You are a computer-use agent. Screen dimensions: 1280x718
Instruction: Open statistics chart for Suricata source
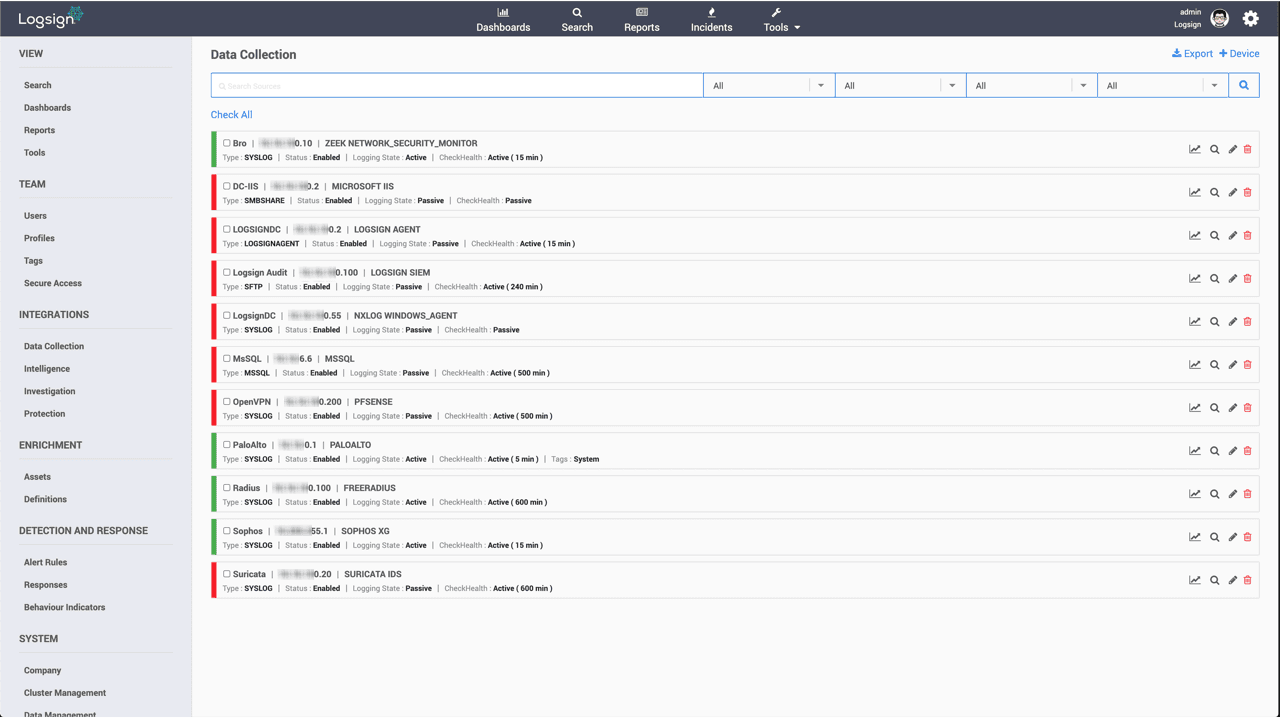tap(1194, 580)
